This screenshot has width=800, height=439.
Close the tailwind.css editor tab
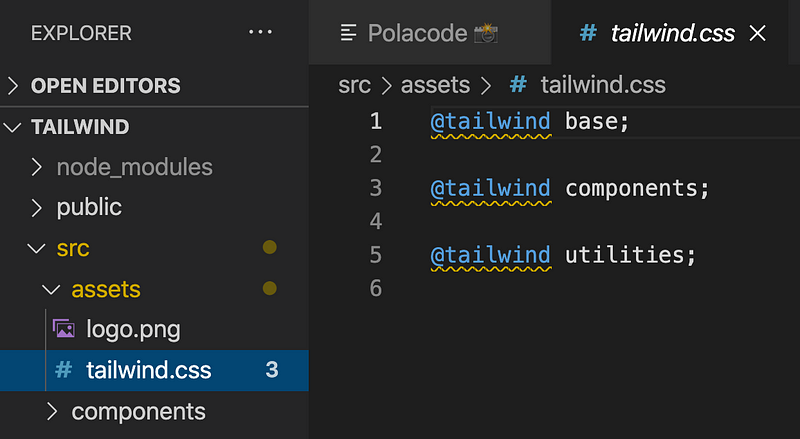point(757,33)
